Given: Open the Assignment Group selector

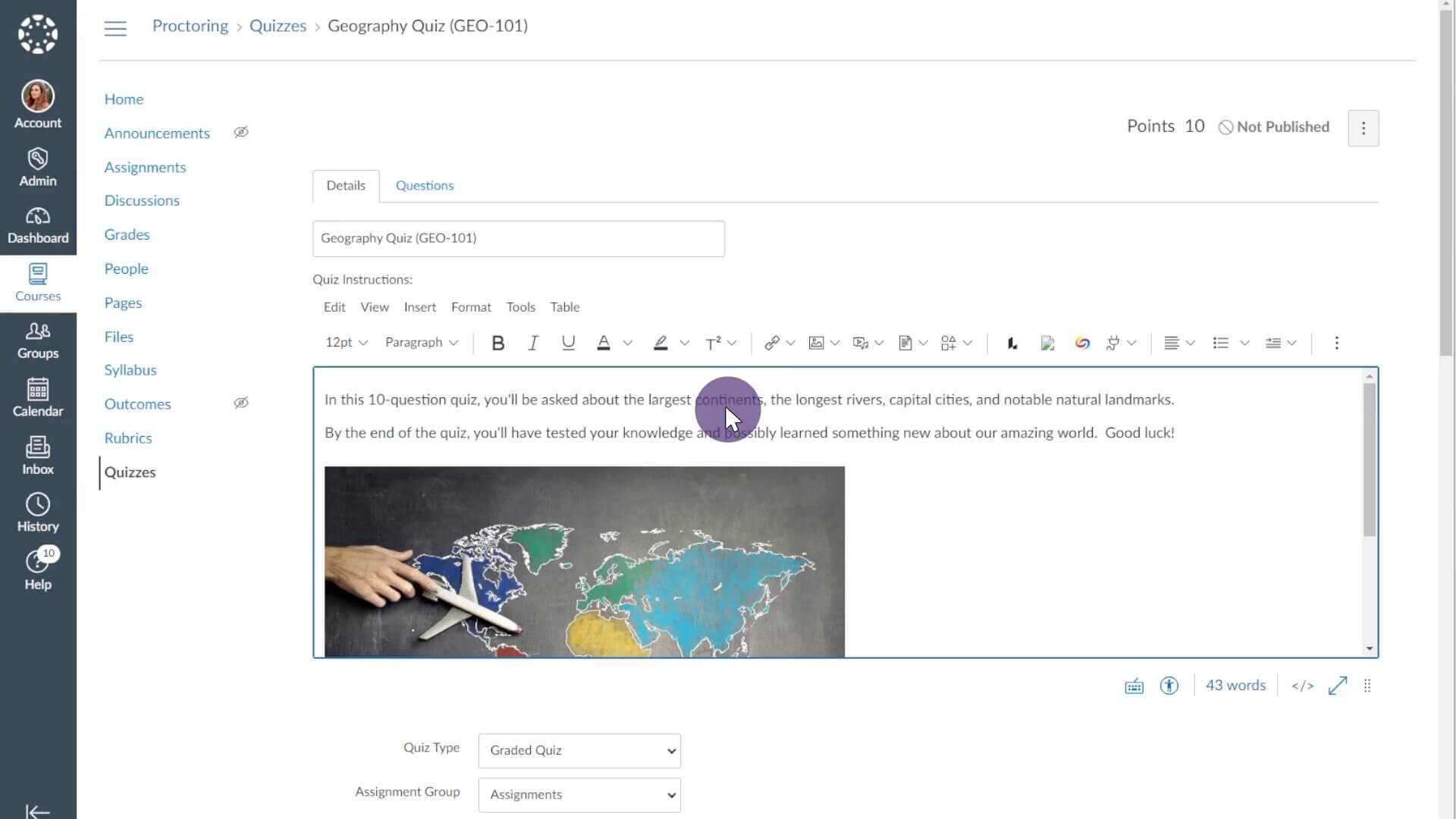Looking at the screenshot, I should [579, 795].
